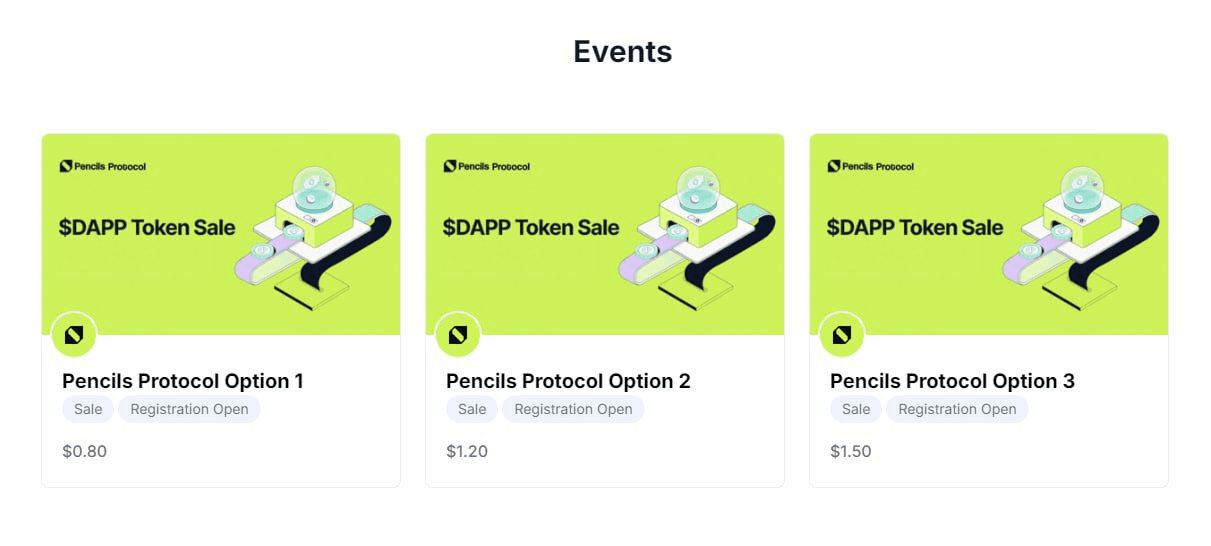Open the second $DAPP Token Sale banner
This screenshot has height=546, width=1211.
point(605,234)
